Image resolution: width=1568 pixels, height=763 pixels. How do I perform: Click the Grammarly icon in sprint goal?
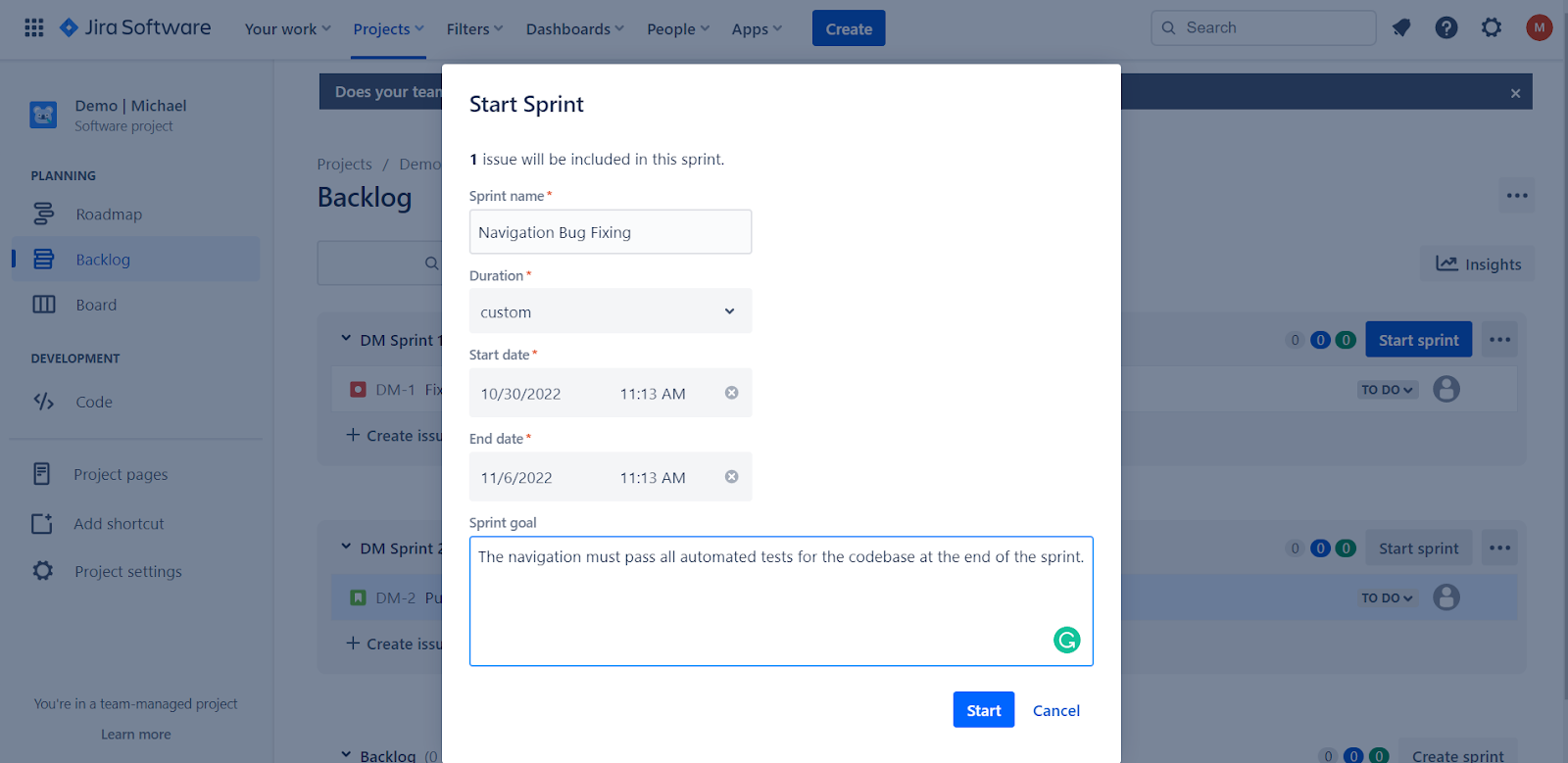[x=1066, y=640]
